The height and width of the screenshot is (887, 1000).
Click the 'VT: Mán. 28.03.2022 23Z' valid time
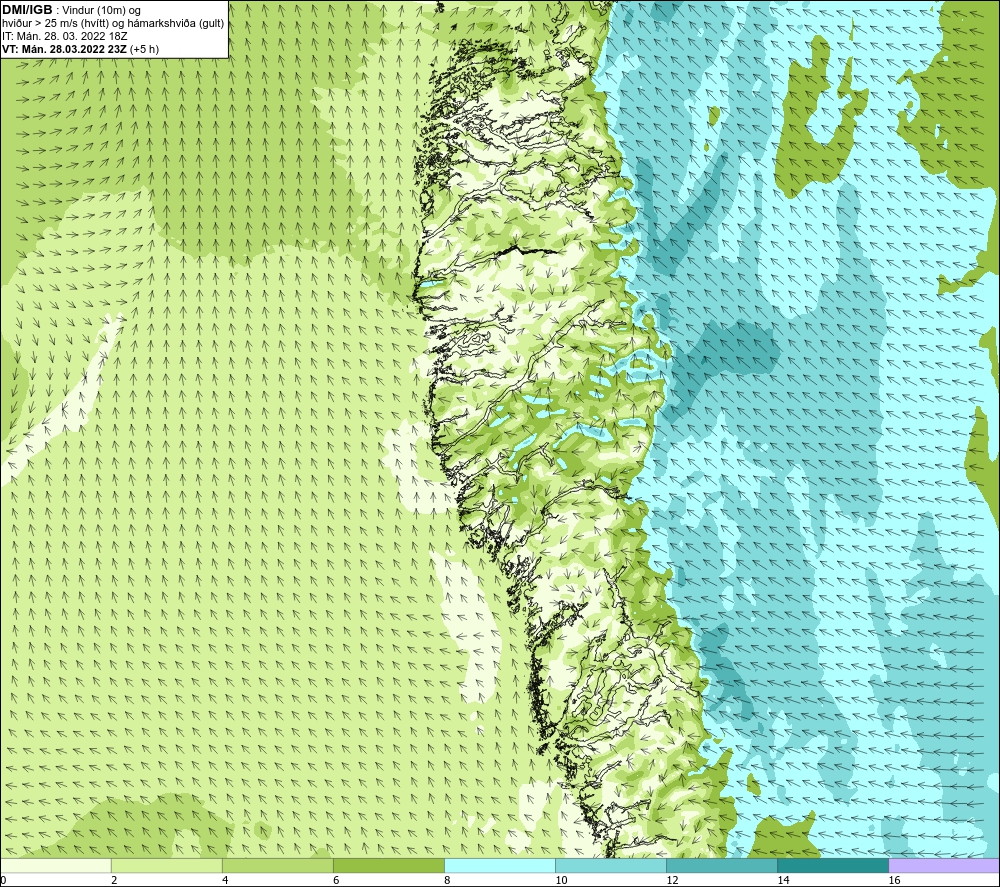pos(65,49)
